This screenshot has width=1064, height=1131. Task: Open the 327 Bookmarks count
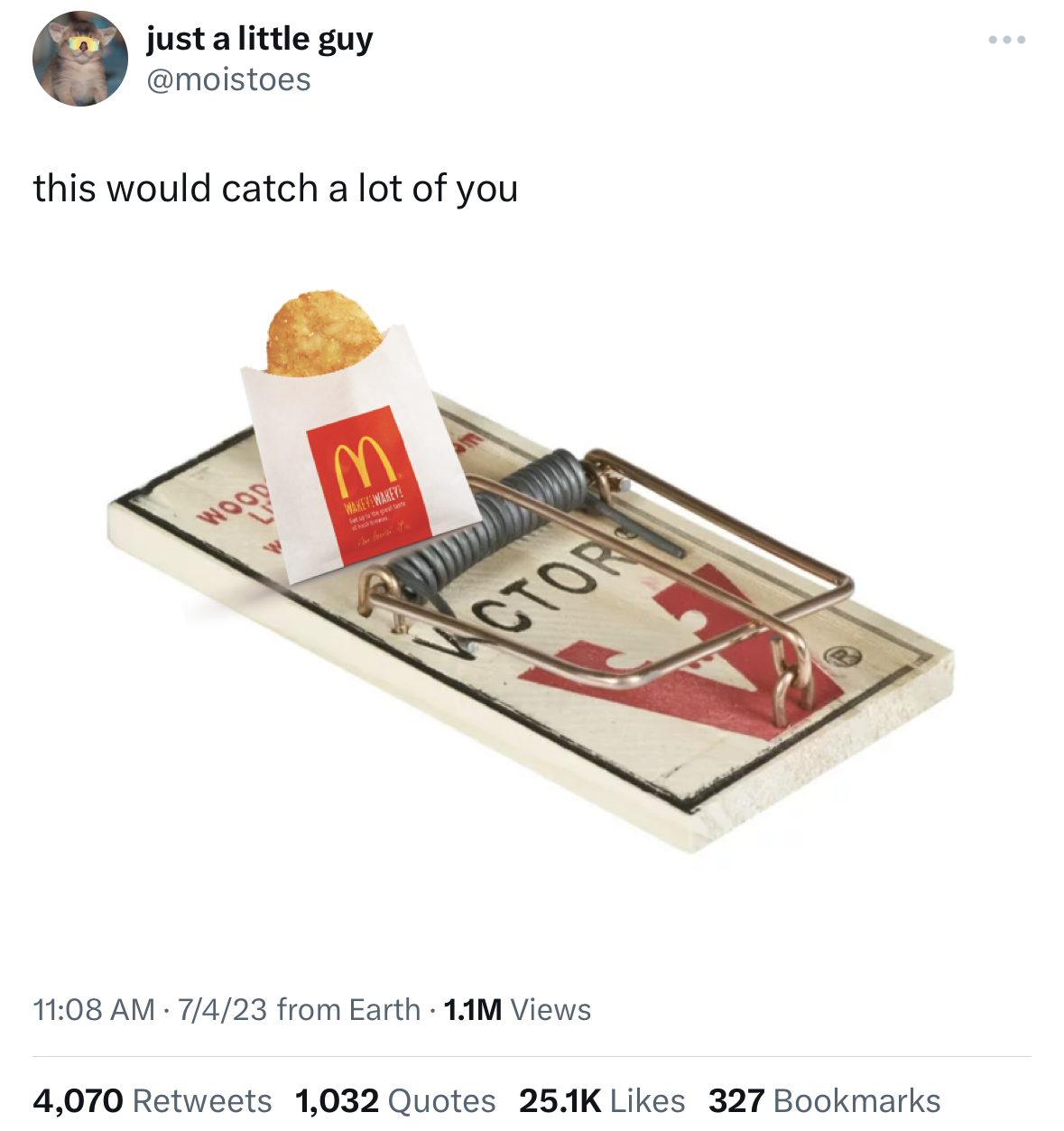point(825,1100)
